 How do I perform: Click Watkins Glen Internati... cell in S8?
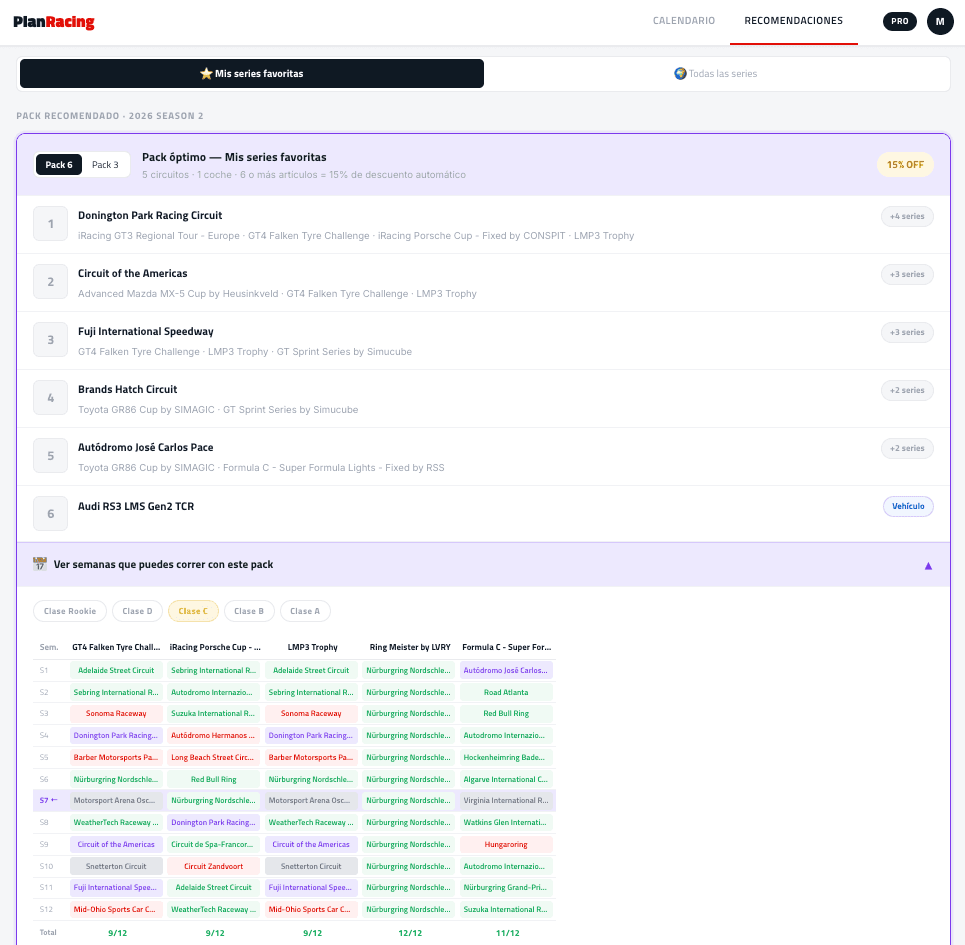click(x=506, y=823)
